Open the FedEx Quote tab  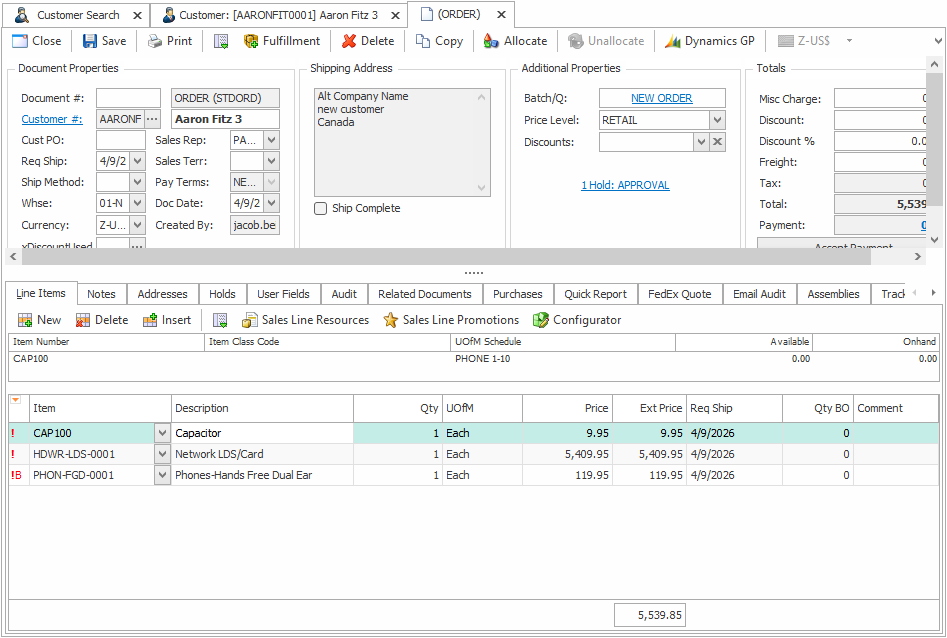(679, 294)
